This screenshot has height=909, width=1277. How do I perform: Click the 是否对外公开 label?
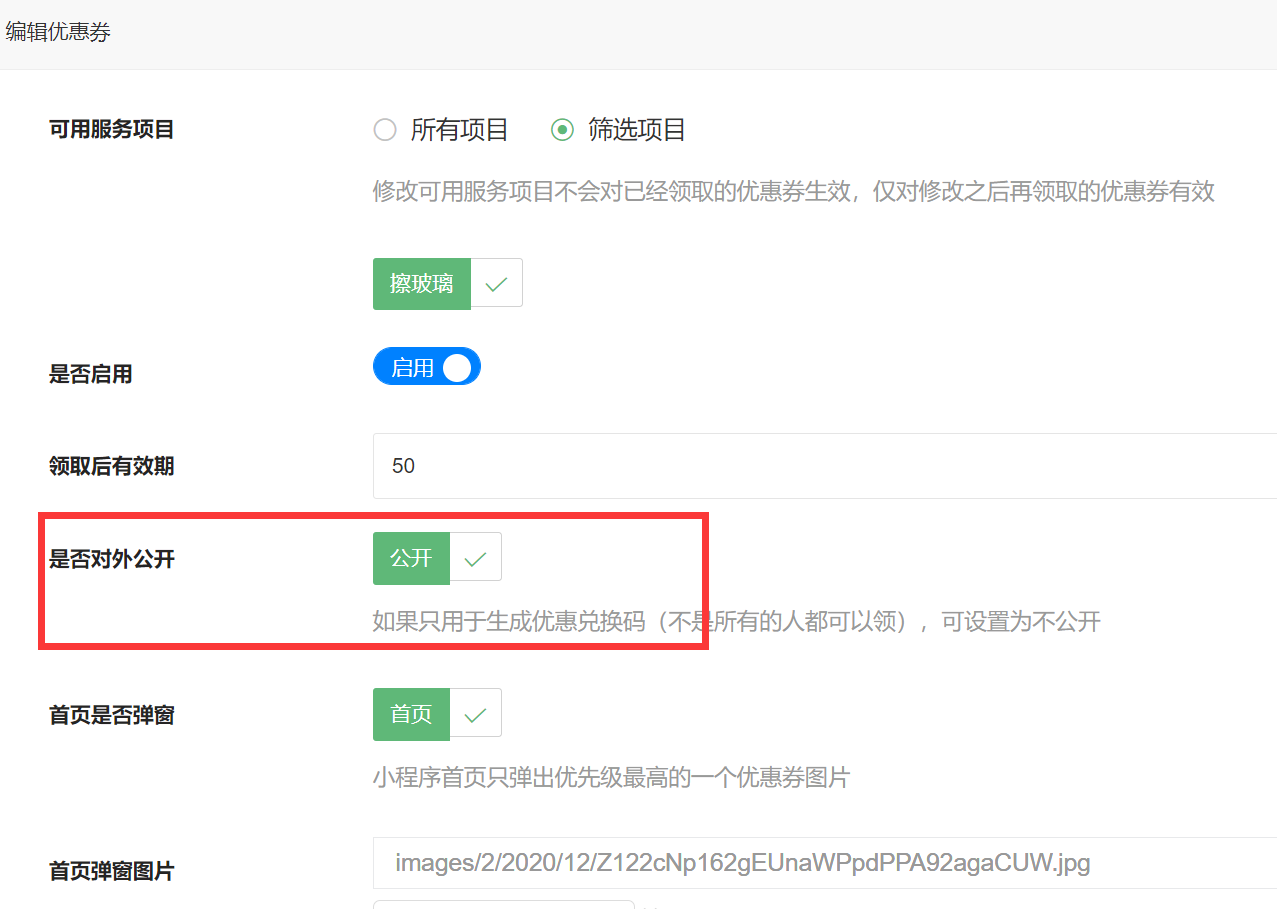(x=112, y=559)
